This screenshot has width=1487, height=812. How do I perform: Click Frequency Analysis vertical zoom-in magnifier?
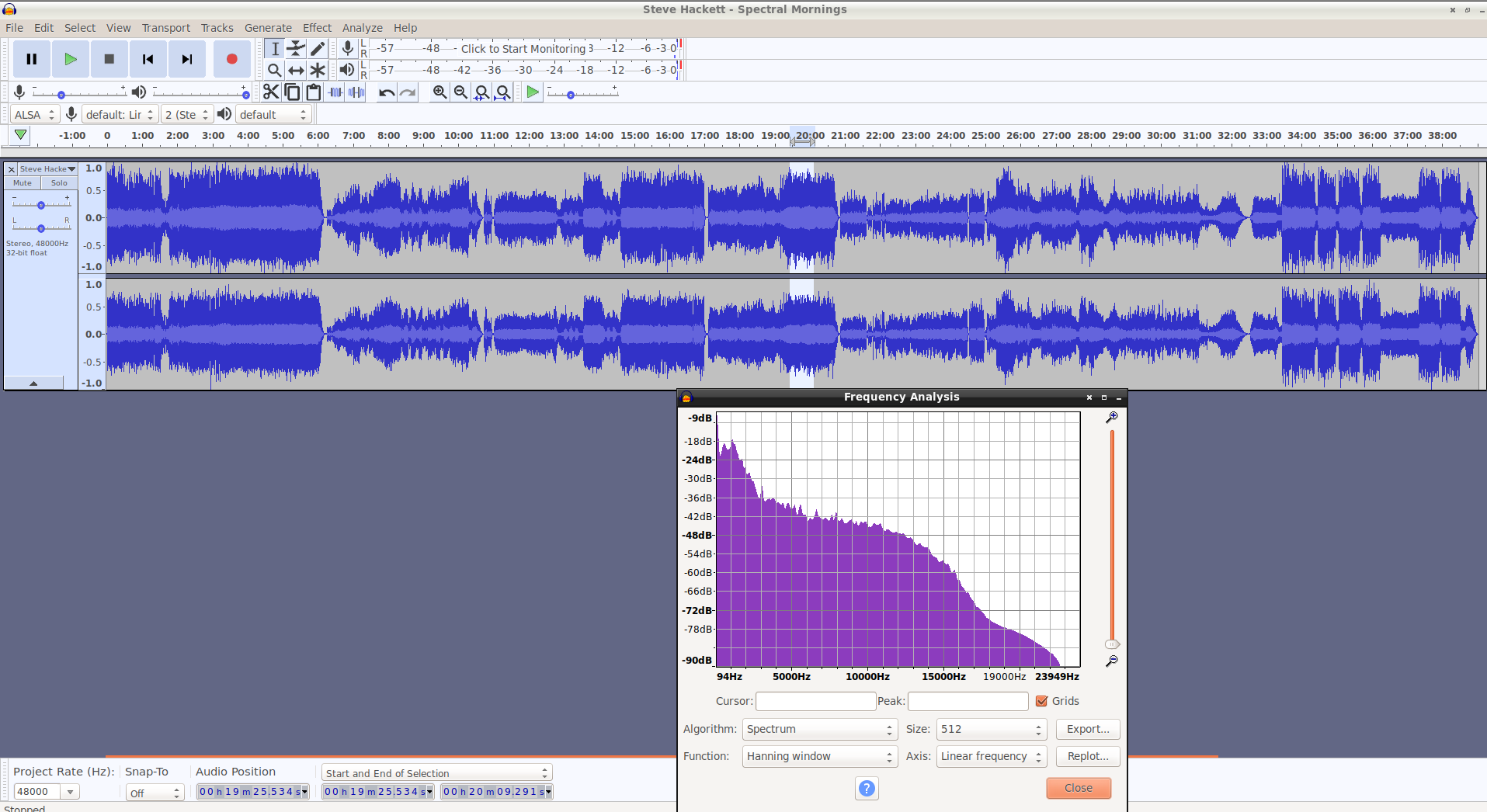[1112, 418]
